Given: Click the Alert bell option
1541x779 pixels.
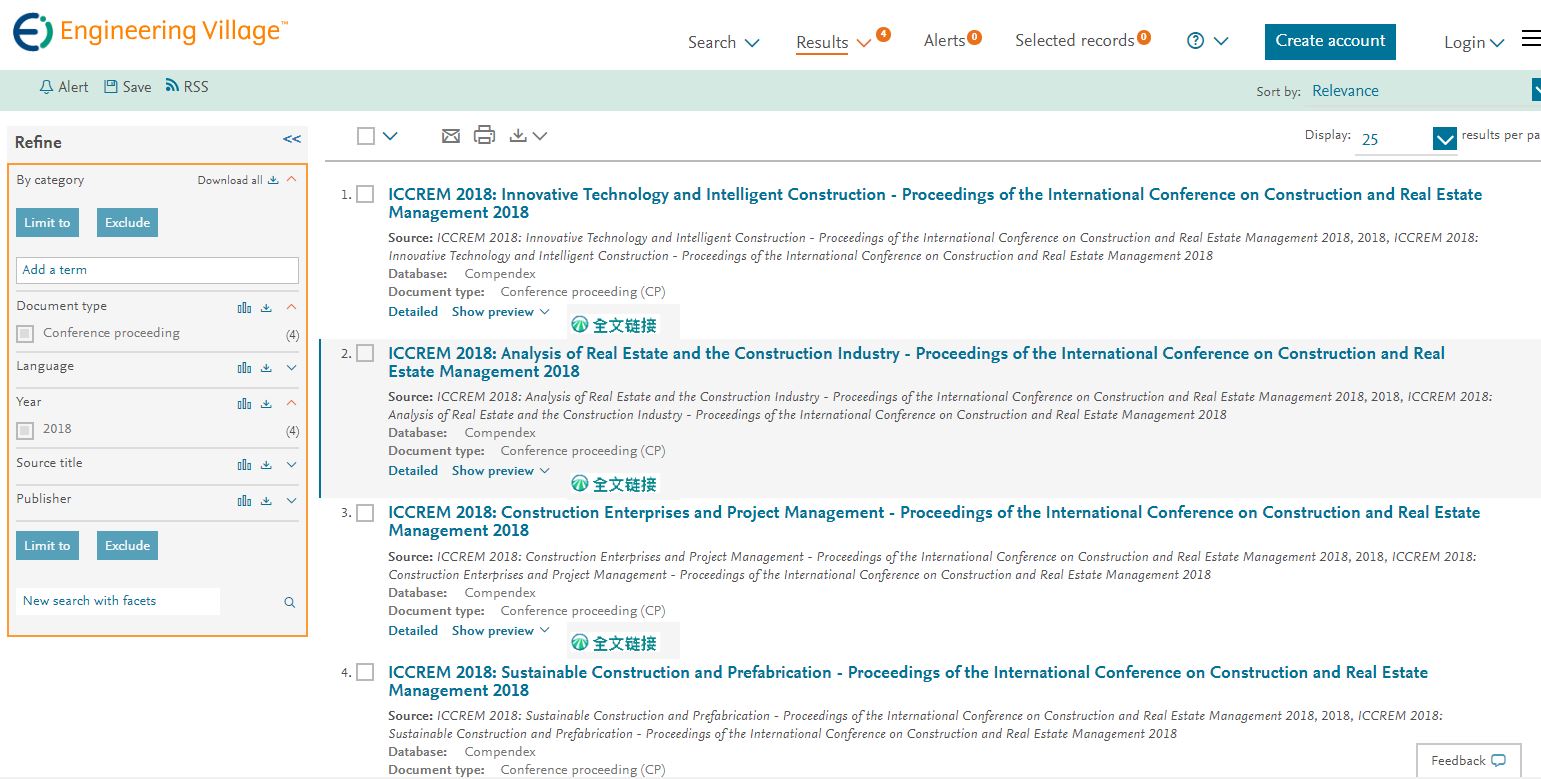Looking at the screenshot, I should coord(64,87).
